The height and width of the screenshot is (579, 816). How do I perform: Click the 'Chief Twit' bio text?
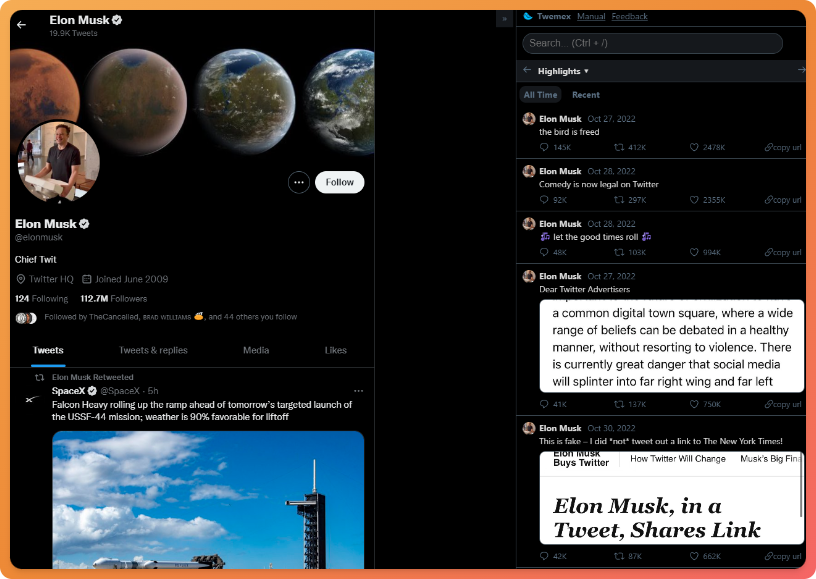pyautogui.click(x=35, y=259)
